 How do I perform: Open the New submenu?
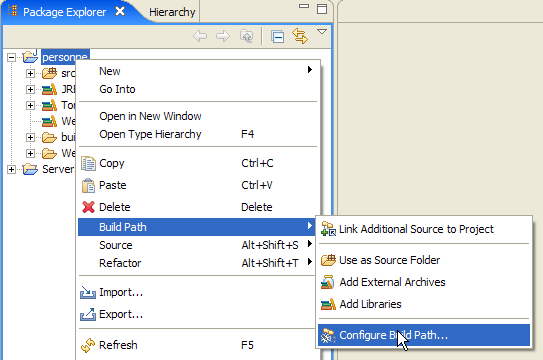pos(197,71)
